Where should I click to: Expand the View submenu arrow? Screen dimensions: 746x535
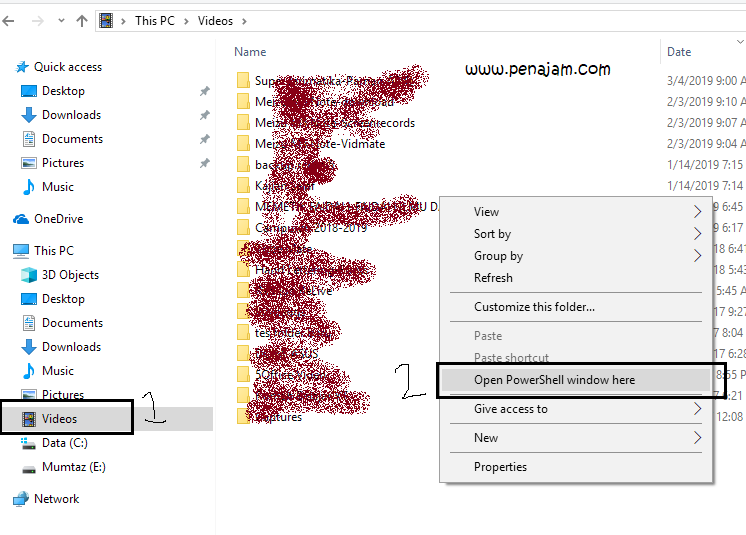coord(698,212)
